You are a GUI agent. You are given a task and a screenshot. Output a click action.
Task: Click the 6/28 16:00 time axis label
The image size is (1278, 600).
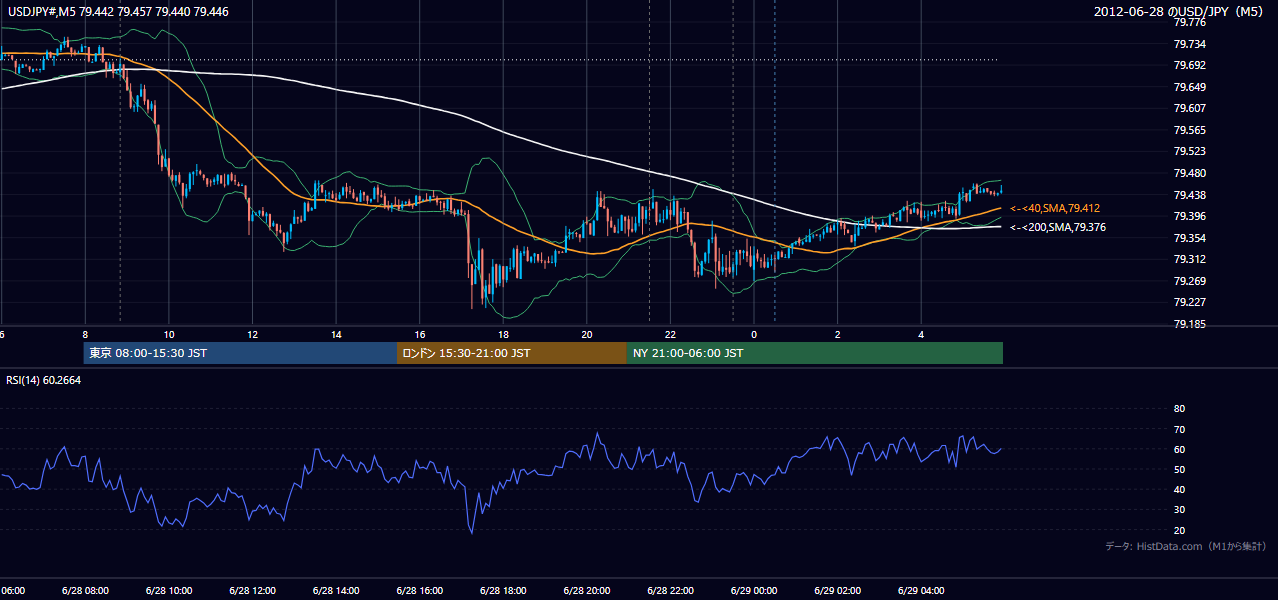419,591
